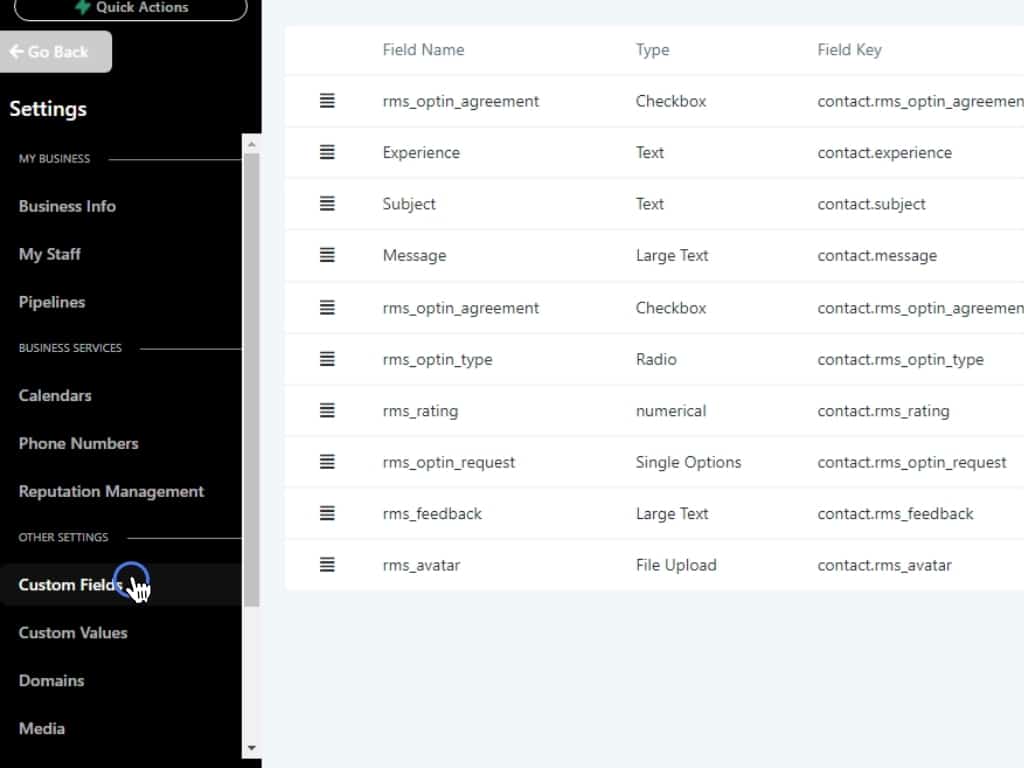Click the drag handle for Experience row
Viewport: 1024px width, 768px height.
(327, 153)
